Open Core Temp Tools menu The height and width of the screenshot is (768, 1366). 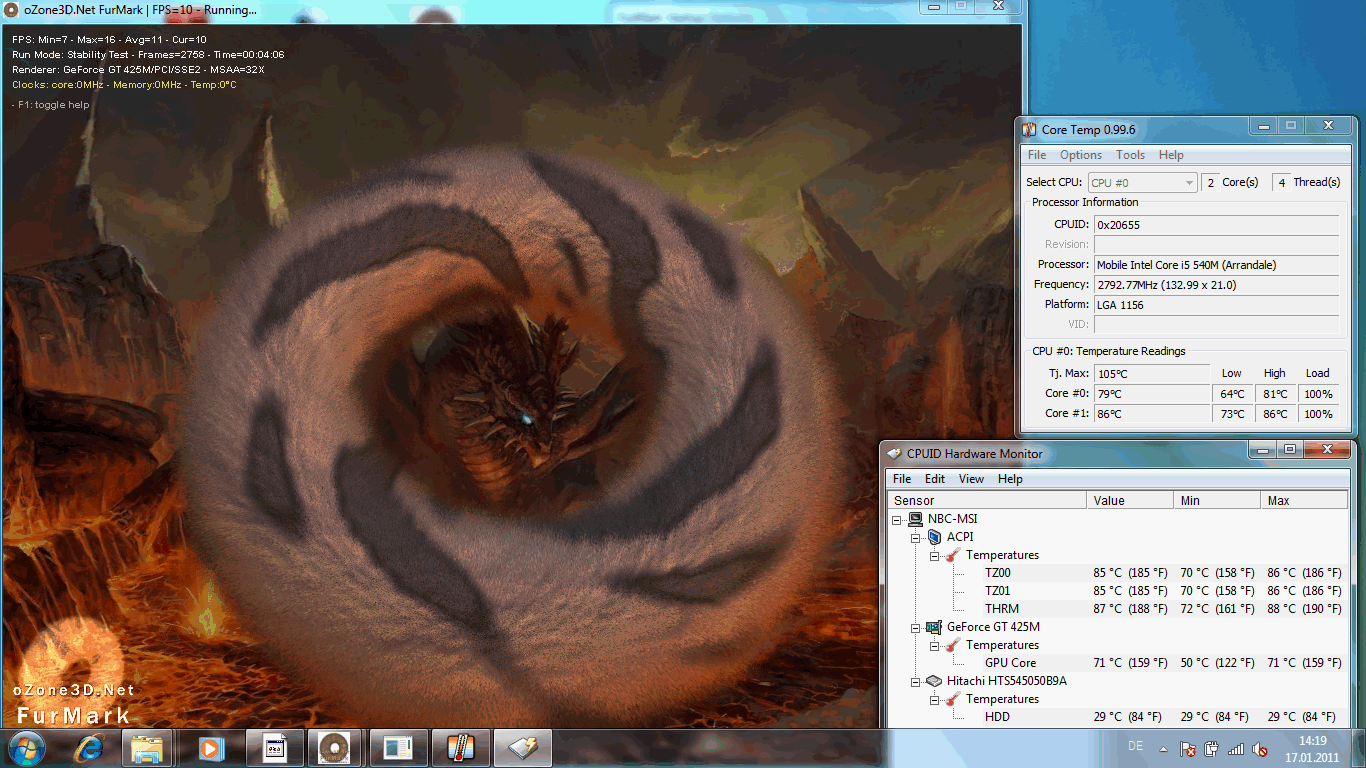tap(1130, 155)
